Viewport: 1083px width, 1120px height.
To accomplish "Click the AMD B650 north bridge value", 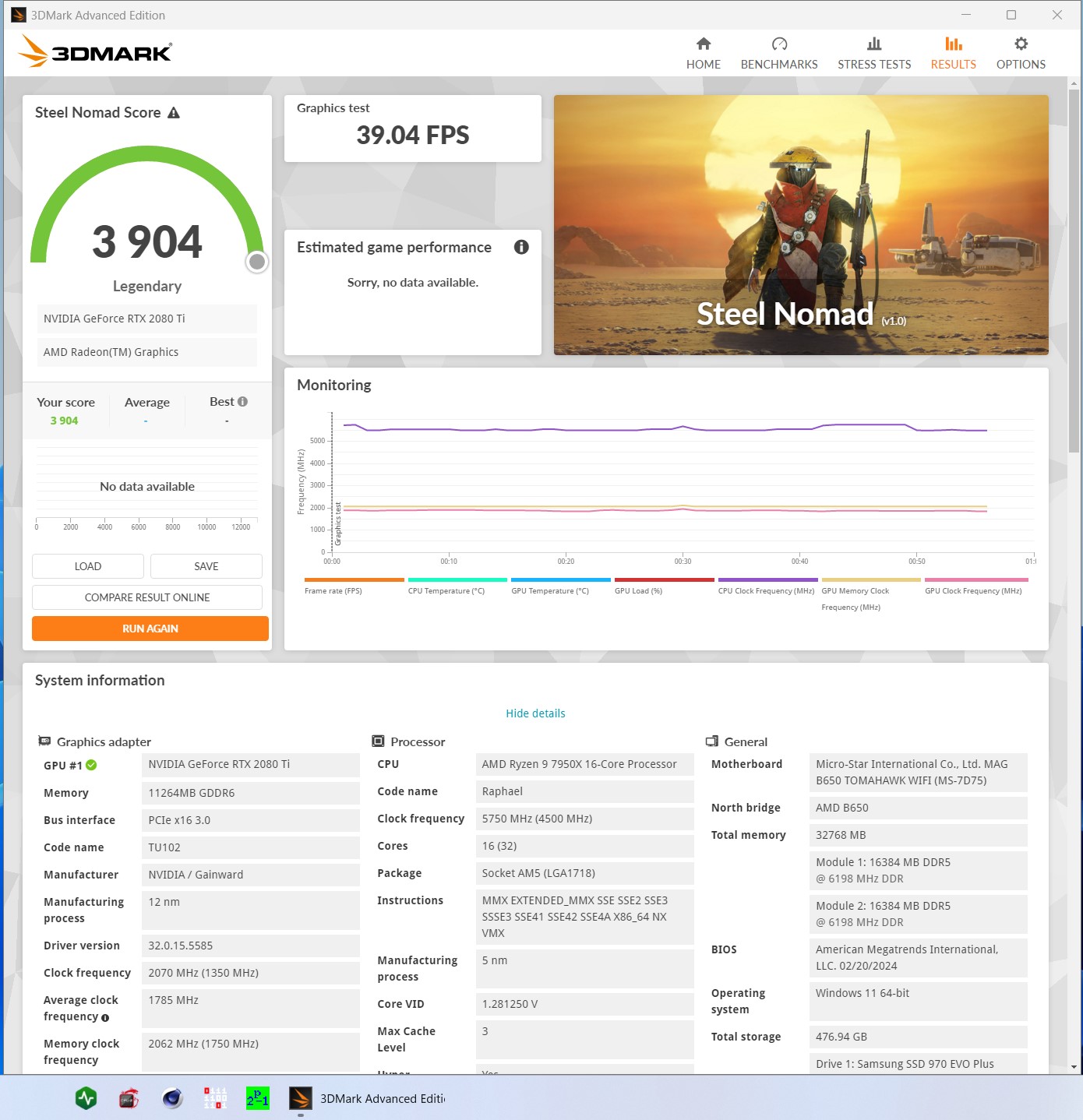I will coord(919,808).
